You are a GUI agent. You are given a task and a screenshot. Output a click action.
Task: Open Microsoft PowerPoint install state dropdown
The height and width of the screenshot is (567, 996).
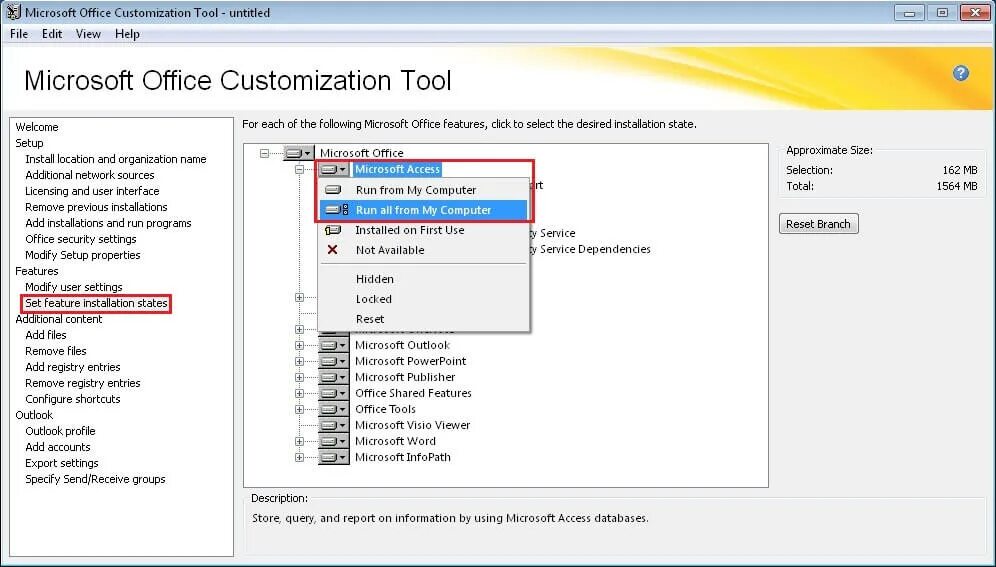(333, 361)
